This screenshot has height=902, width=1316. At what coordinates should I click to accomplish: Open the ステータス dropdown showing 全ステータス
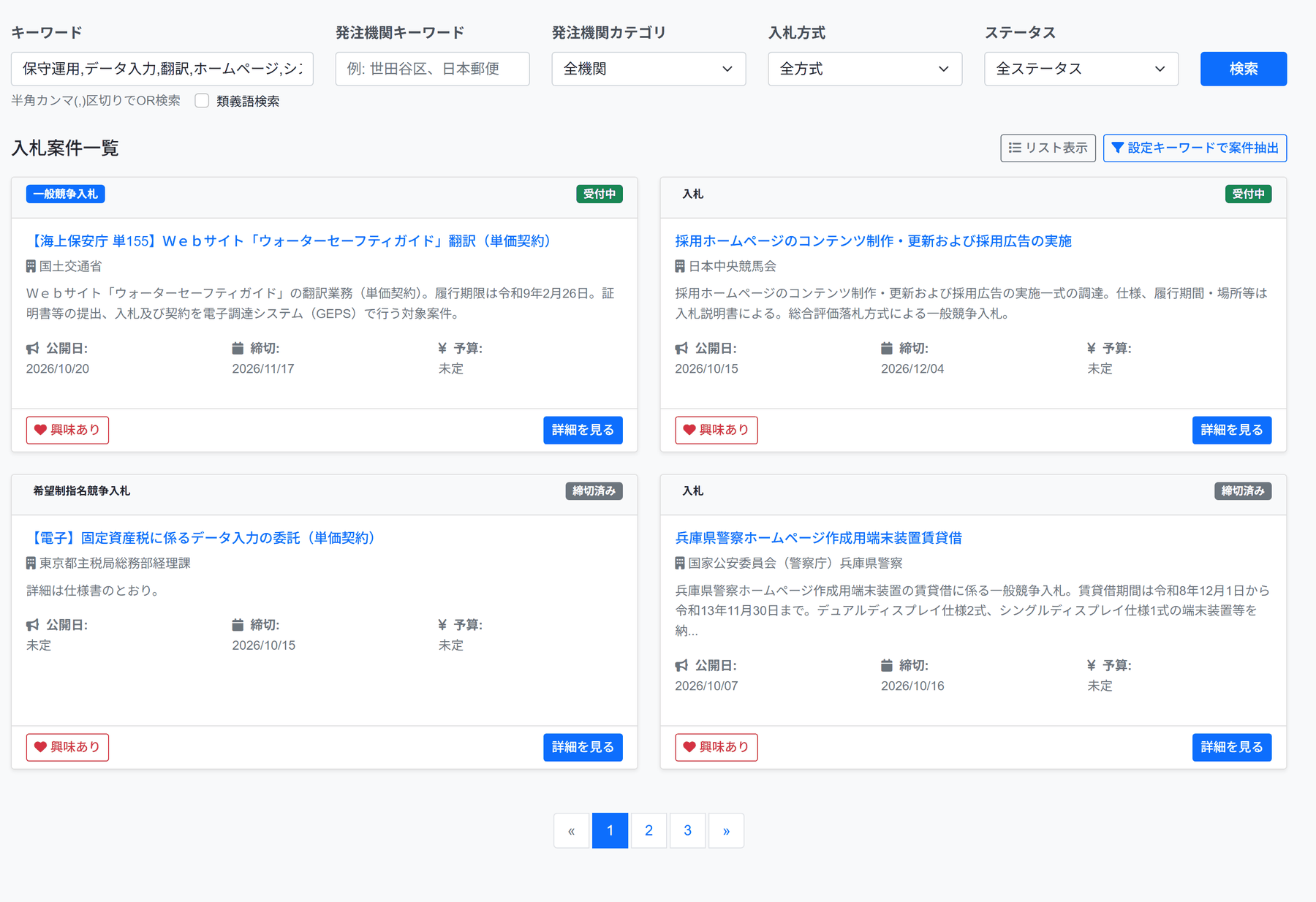point(1081,69)
